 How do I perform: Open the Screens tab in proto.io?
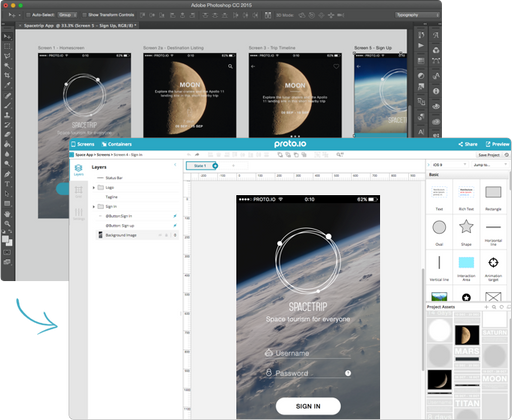click(83, 144)
